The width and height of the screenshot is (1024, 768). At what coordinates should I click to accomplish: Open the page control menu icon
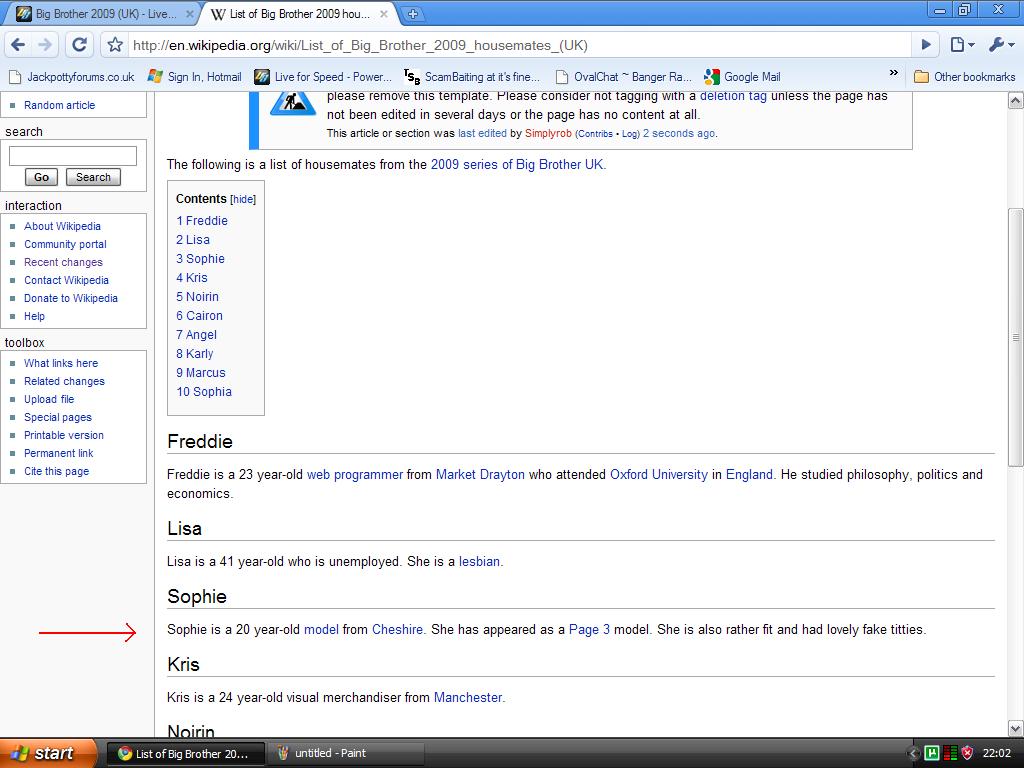pyautogui.click(x=962, y=44)
